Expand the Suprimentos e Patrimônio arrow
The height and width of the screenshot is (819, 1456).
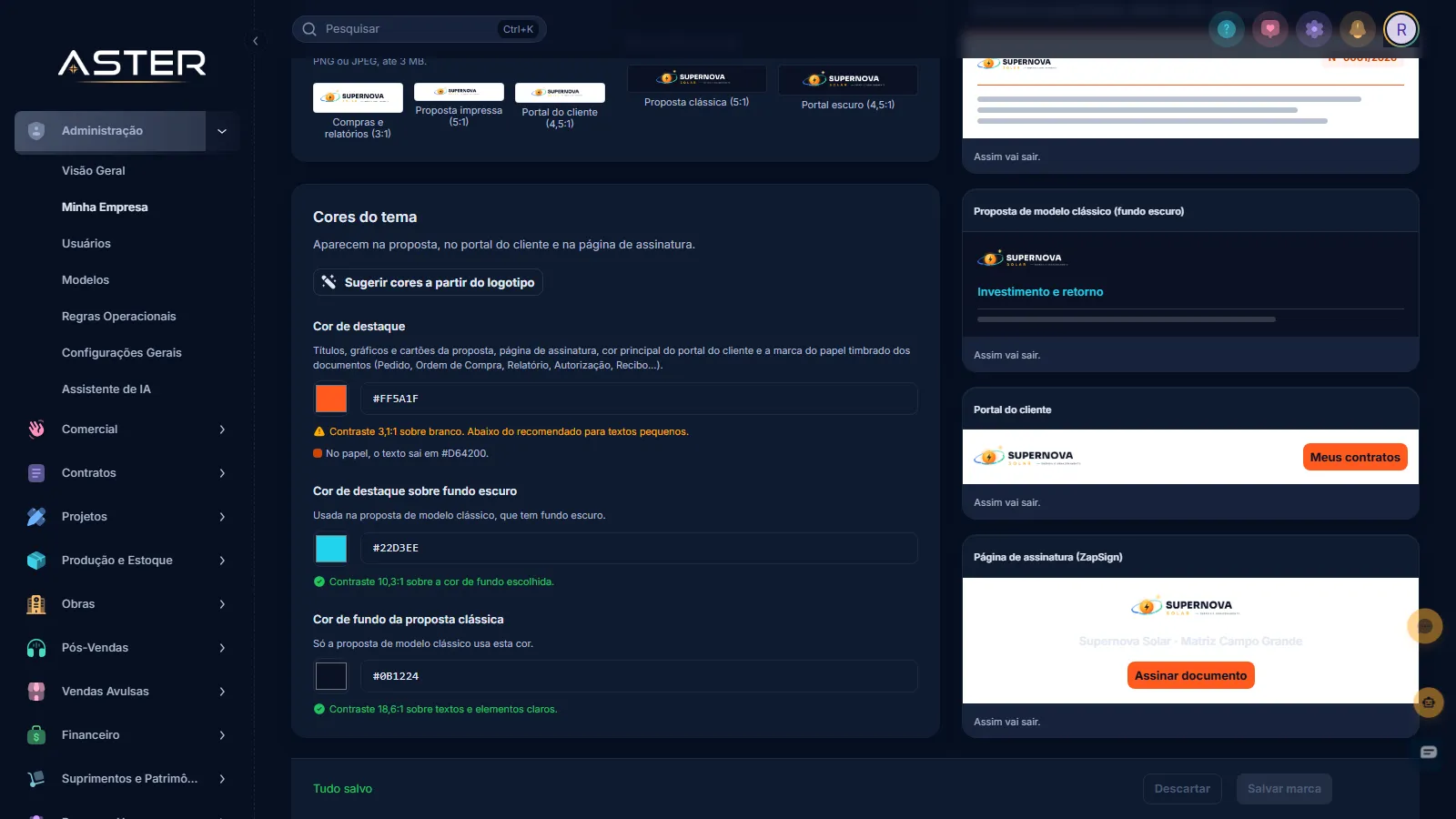(x=222, y=779)
